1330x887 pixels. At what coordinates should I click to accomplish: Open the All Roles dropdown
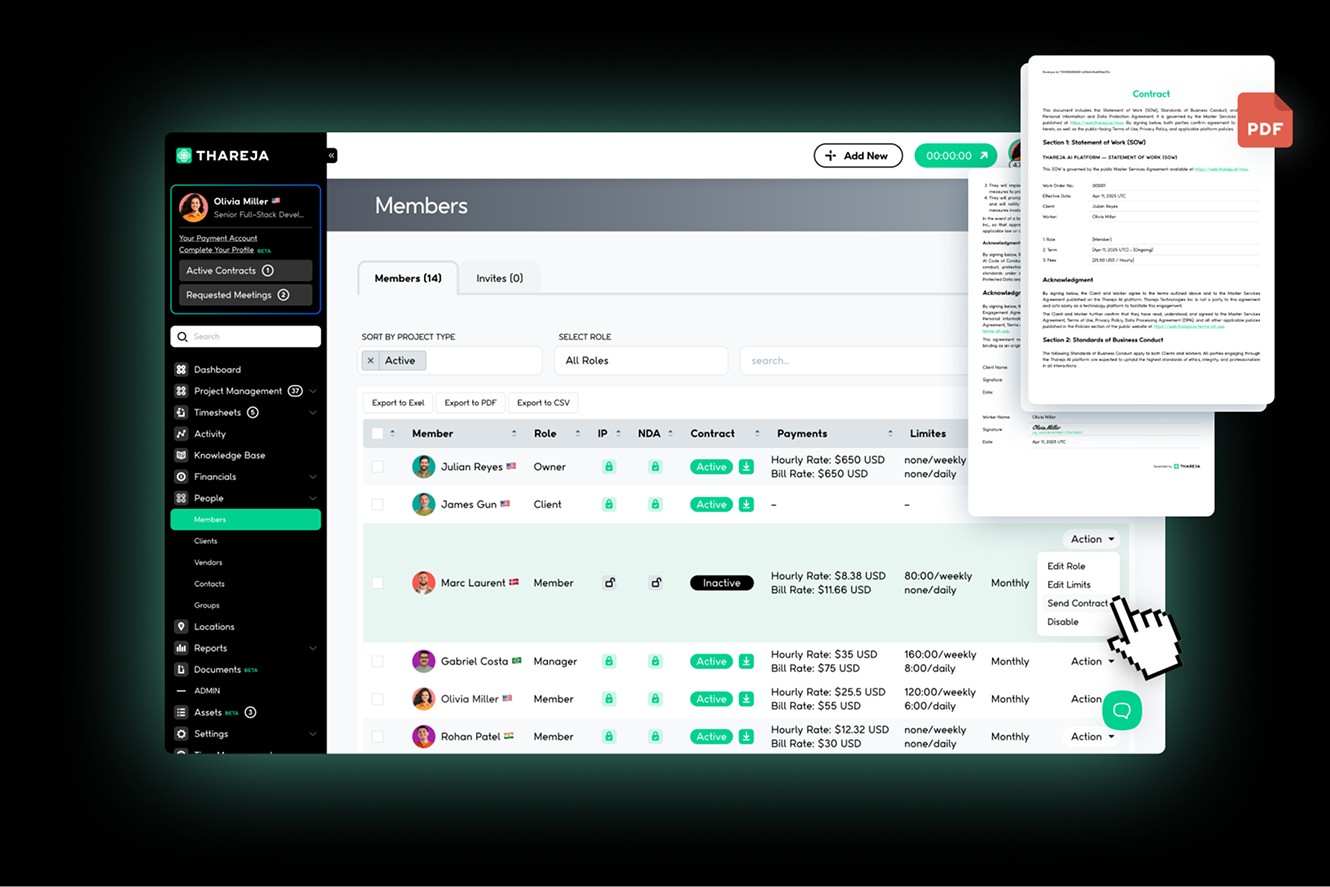point(641,361)
